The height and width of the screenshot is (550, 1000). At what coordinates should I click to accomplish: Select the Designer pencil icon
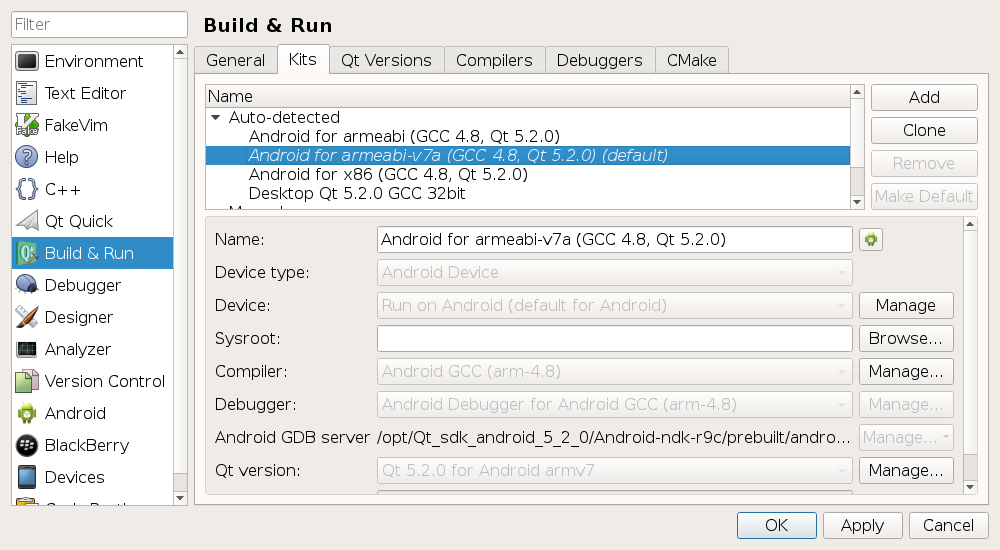(x=27, y=317)
